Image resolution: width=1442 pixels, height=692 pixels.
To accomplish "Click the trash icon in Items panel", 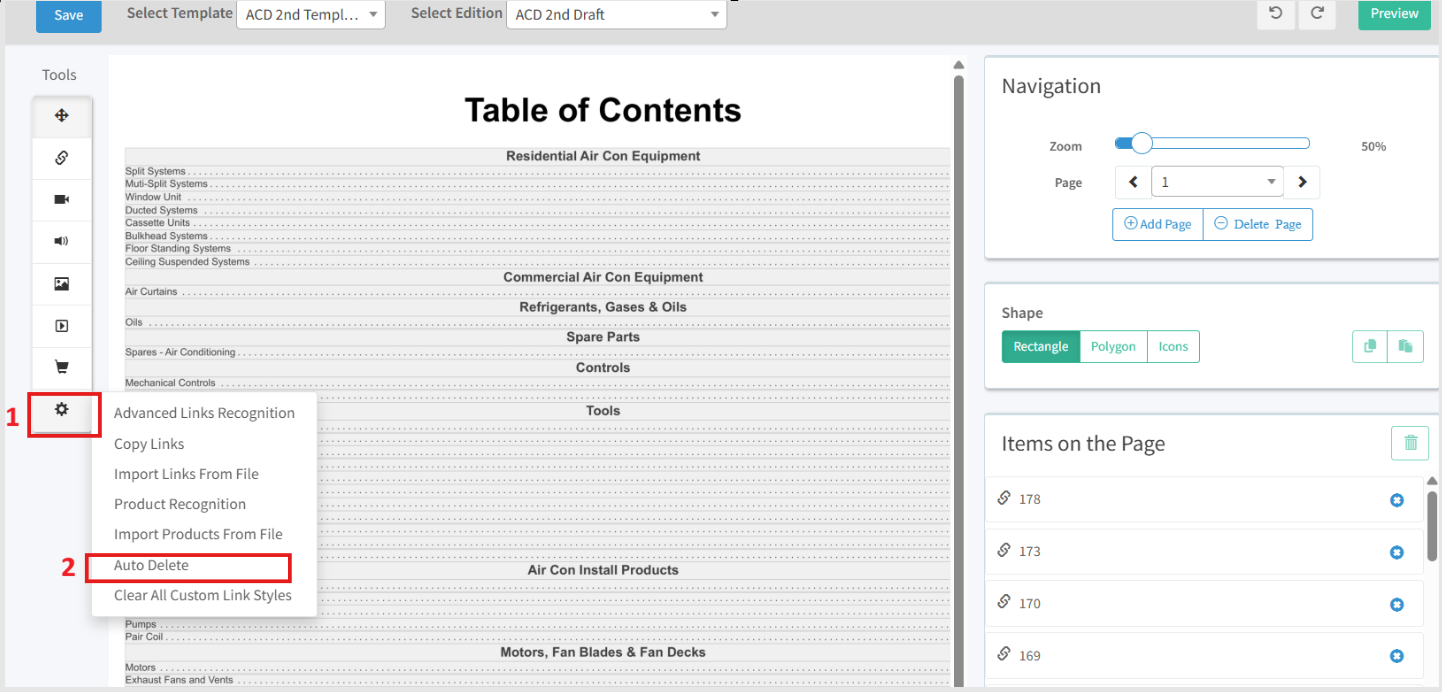I will click(x=1410, y=443).
